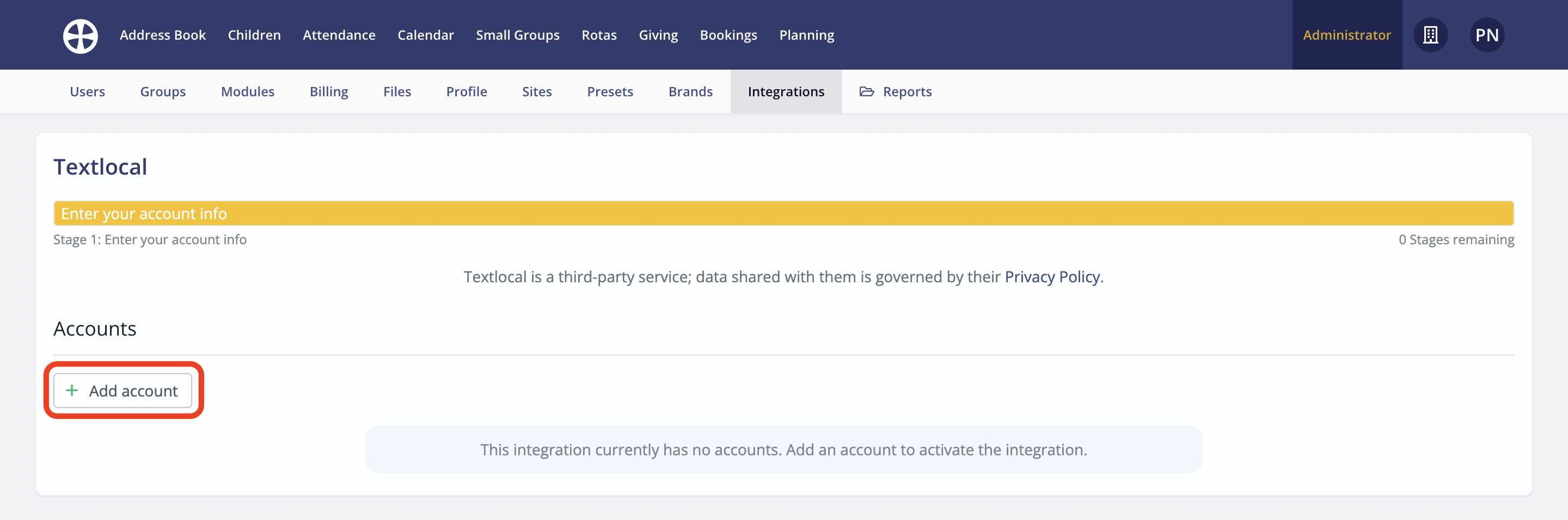The height and width of the screenshot is (520, 1568).
Task: Click the plus icon on Add account
Action: pyautogui.click(x=72, y=391)
